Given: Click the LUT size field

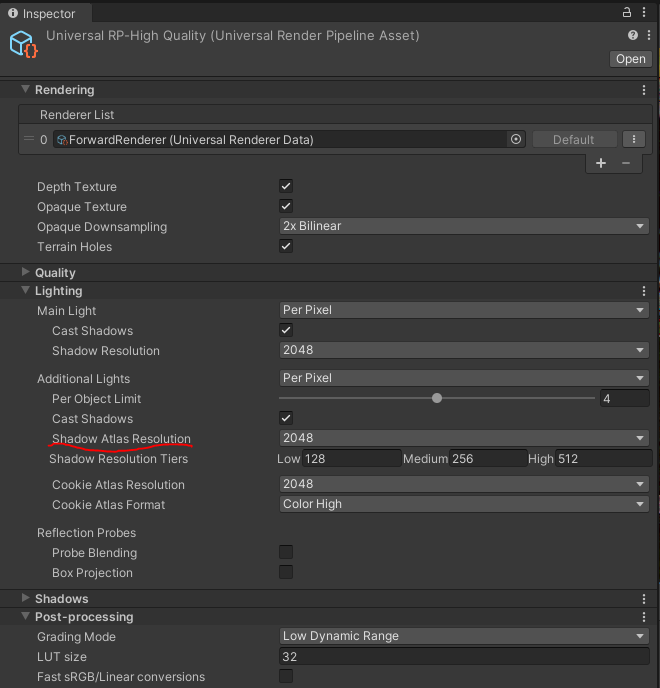Looking at the screenshot, I should tap(464, 656).
